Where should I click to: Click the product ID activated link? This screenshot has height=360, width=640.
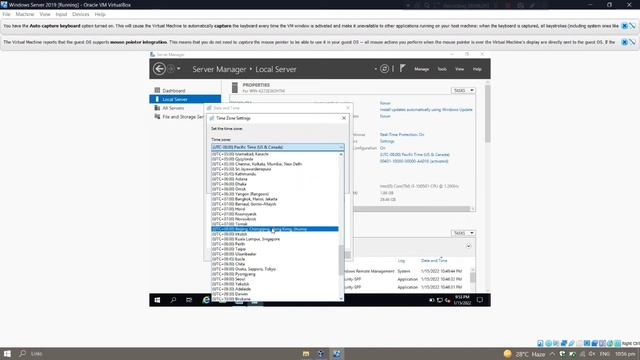tap(414, 161)
